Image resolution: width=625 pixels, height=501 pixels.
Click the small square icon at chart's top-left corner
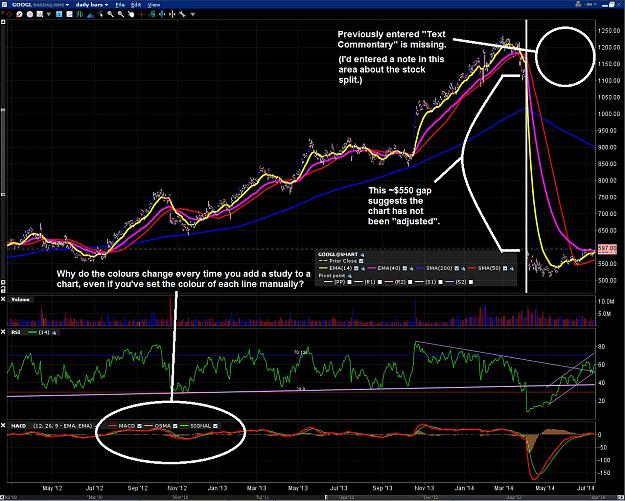pos(3,22)
